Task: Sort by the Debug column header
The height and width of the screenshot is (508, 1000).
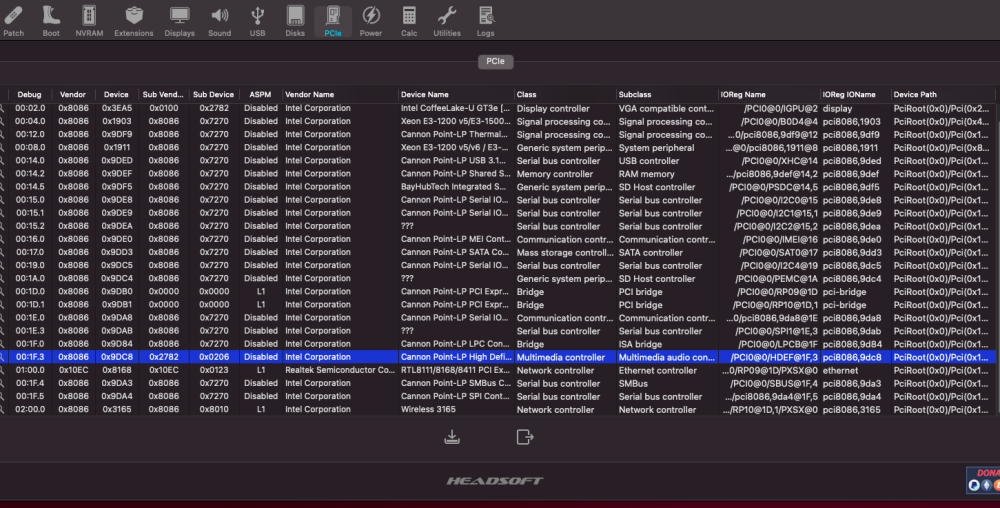Action: (x=29, y=94)
